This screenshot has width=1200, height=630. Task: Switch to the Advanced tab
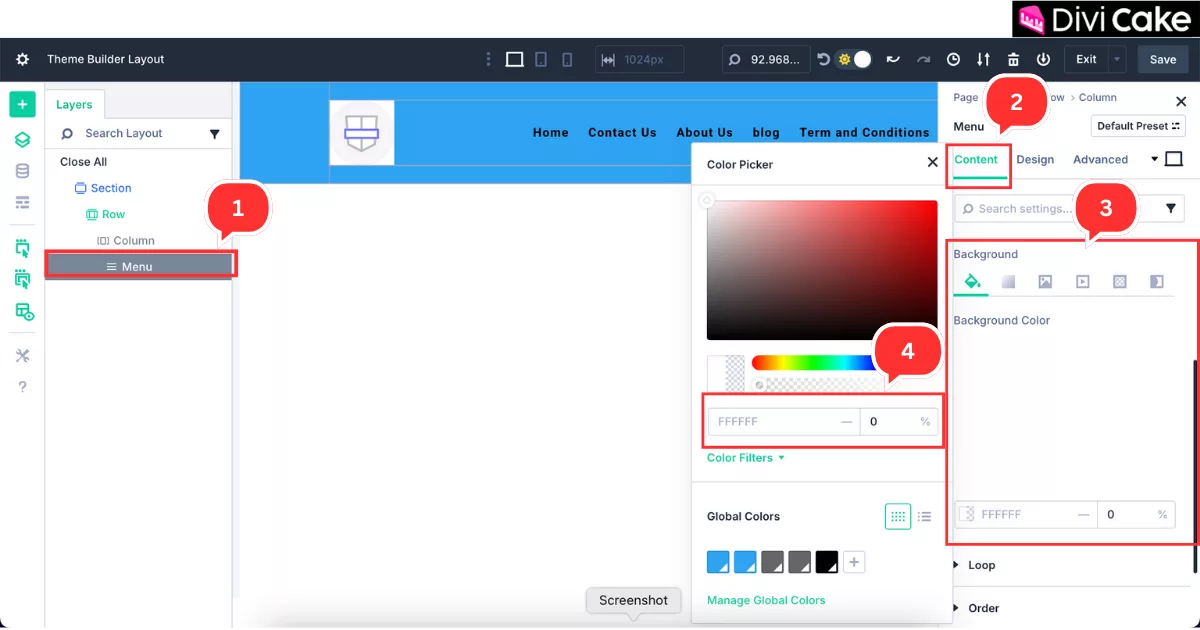[1100, 159]
